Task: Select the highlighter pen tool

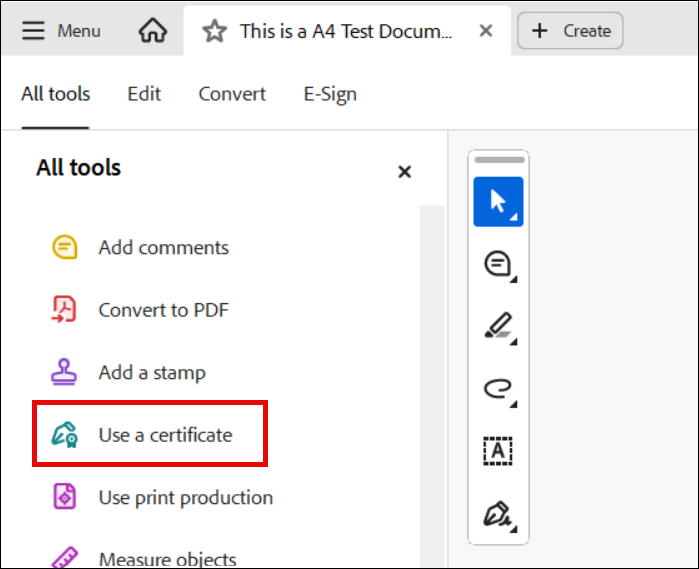Action: point(498,326)
